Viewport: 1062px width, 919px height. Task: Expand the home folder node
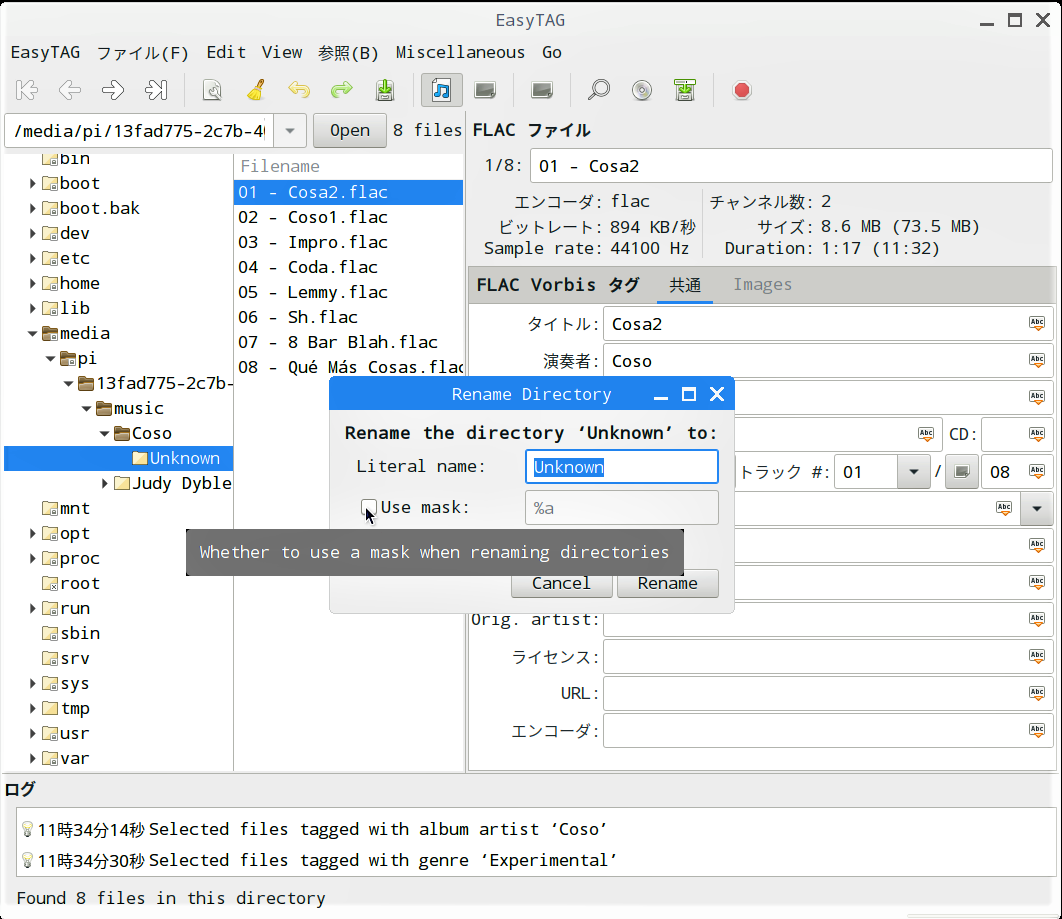point(32,284)
